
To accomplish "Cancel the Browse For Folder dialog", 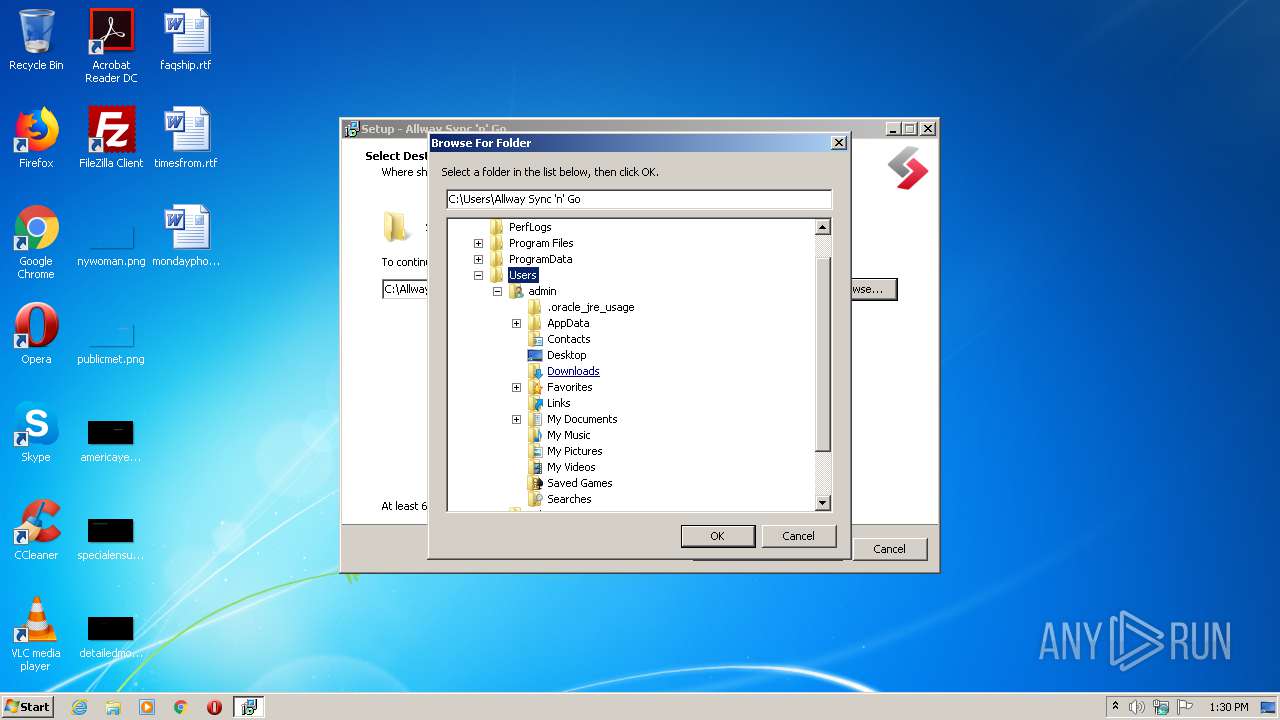I will coord(798,536).
